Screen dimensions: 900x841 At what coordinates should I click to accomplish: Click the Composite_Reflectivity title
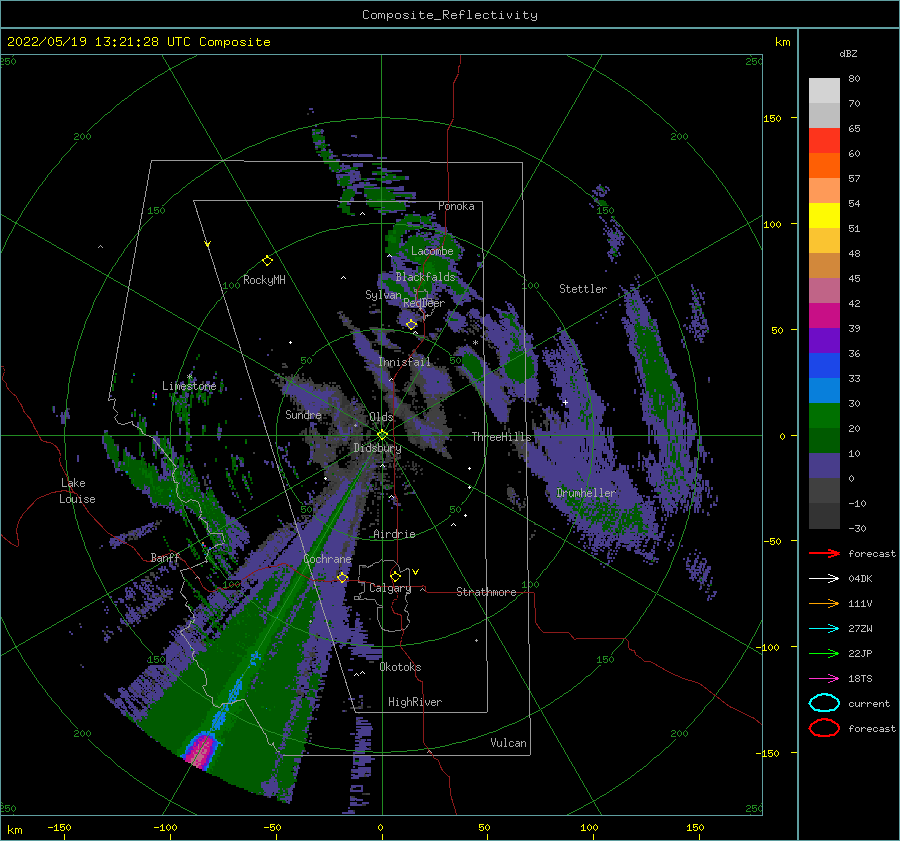pos(450,15)
